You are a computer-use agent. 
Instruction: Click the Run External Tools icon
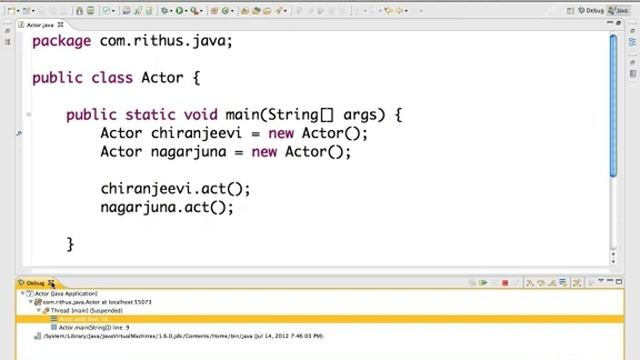(x=194, y=11)
